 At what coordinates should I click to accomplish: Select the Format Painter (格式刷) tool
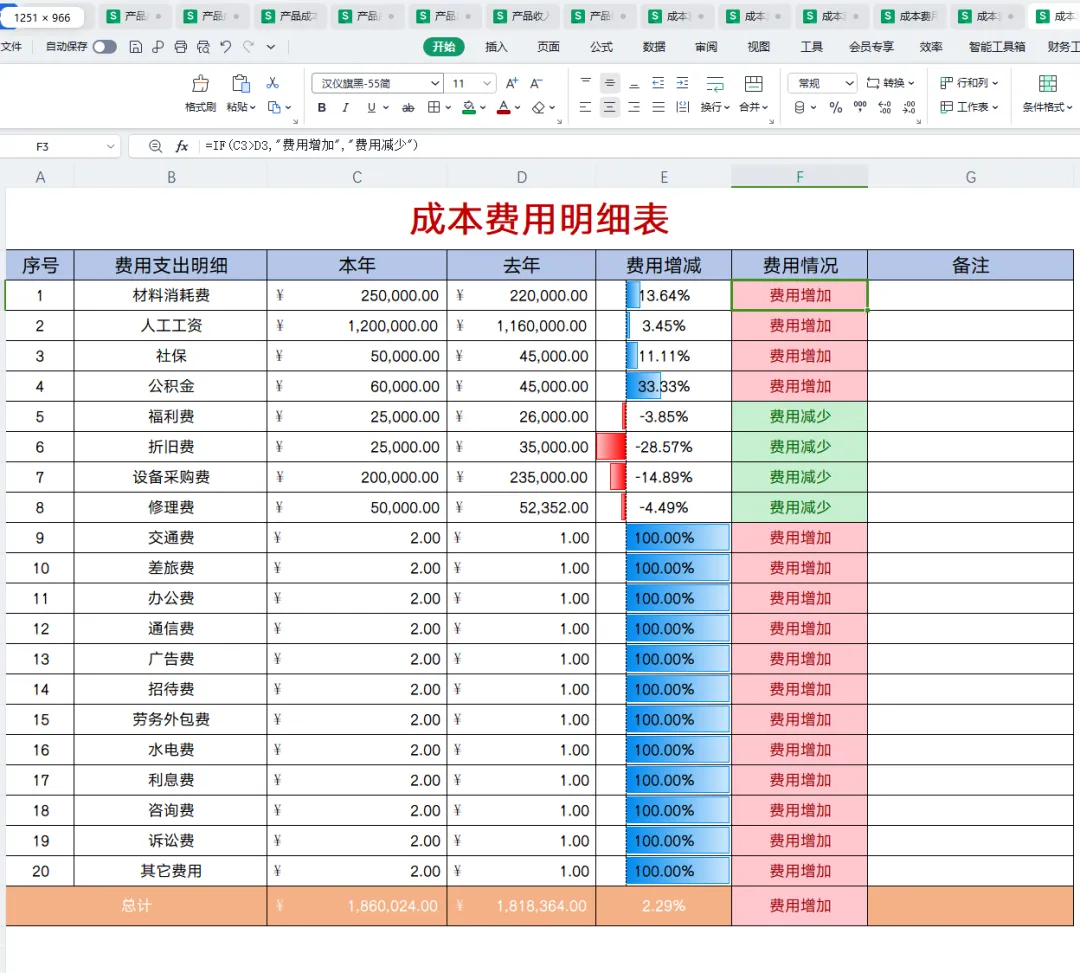tap(200, 93)
